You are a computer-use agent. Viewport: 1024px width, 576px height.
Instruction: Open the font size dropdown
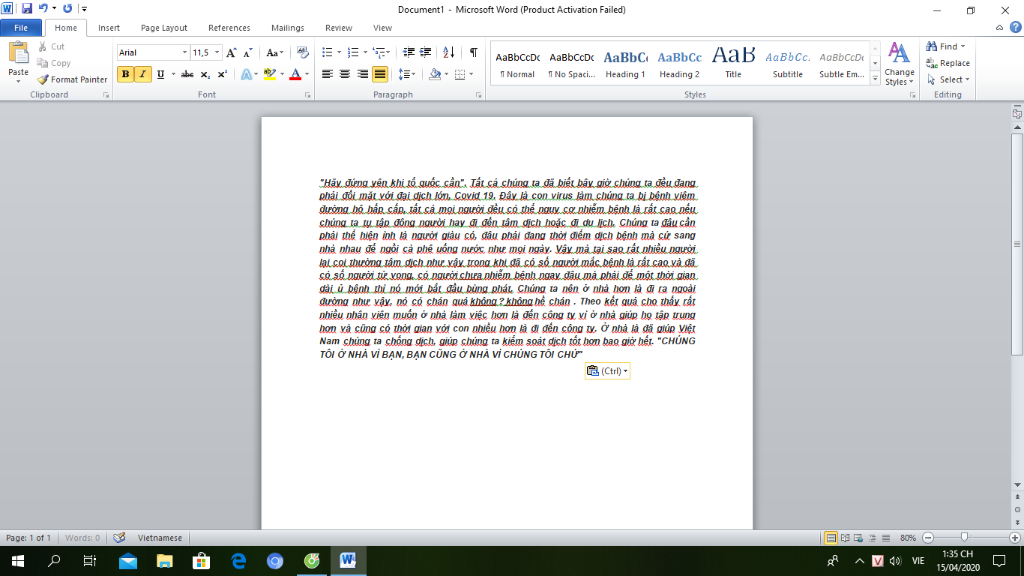[217, 52]
